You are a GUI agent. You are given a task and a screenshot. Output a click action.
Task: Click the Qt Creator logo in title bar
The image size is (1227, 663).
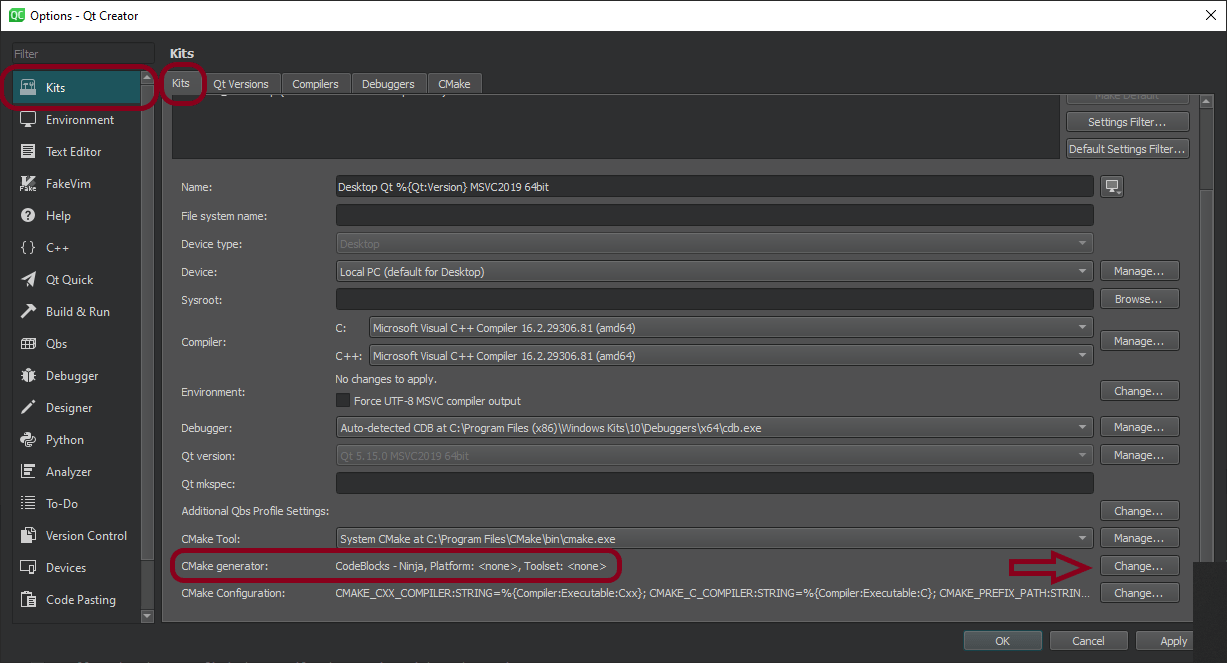[16, 15]
